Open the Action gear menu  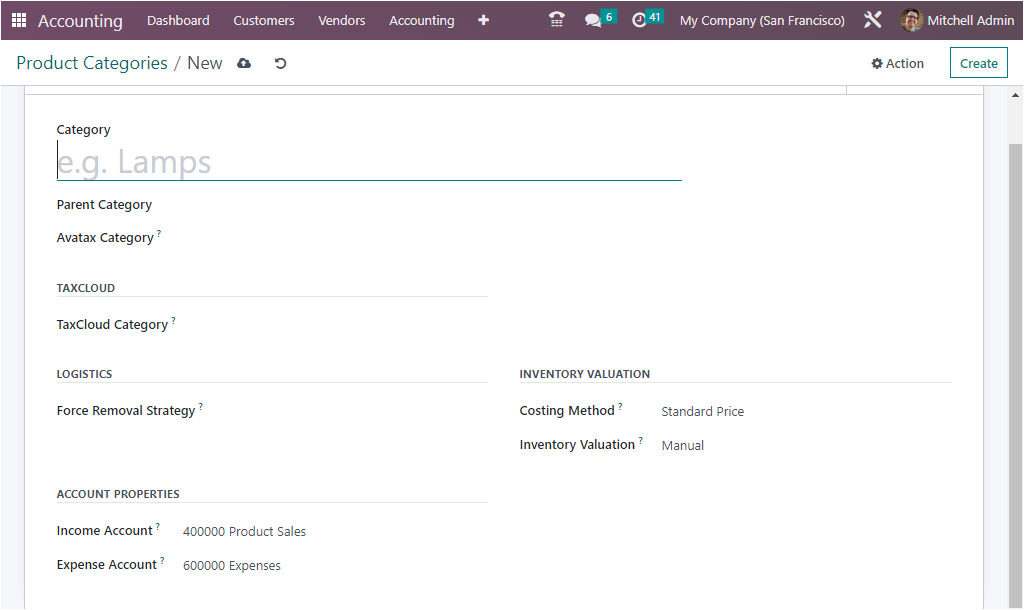pos(897,63)
